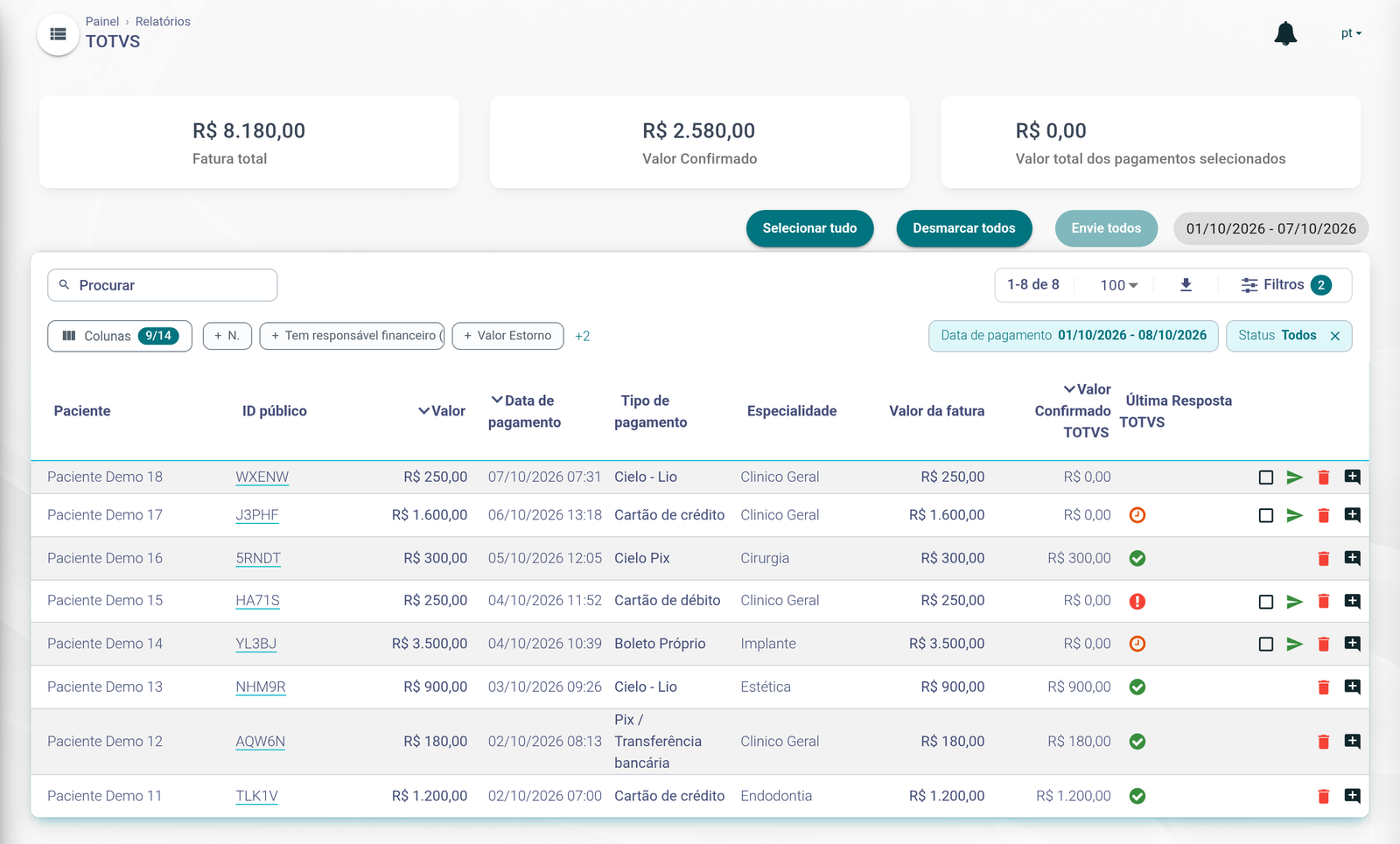1400x844 pixels.
Task: Open the 100 rows per page dropdown
Action: click(x=1119, y=285)
